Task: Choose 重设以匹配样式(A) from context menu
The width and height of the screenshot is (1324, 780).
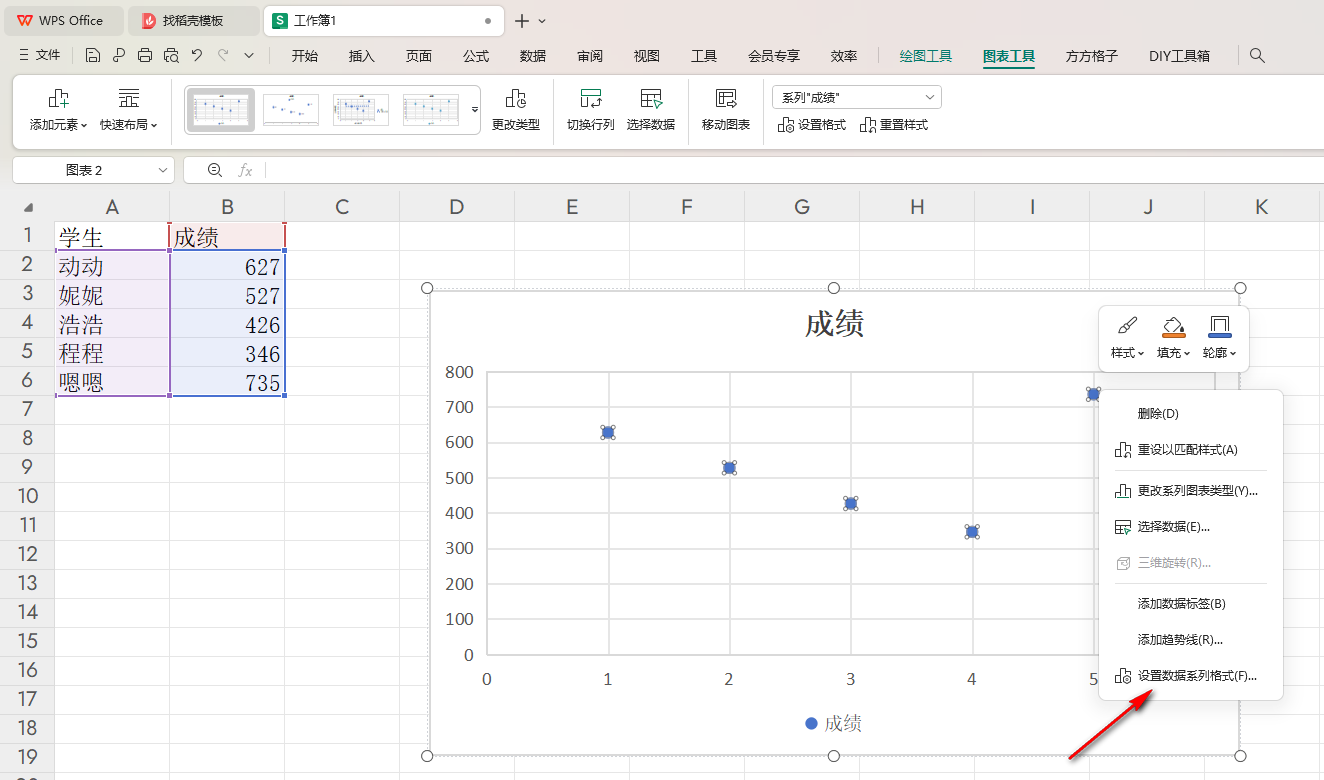Action: point(1190,450)
